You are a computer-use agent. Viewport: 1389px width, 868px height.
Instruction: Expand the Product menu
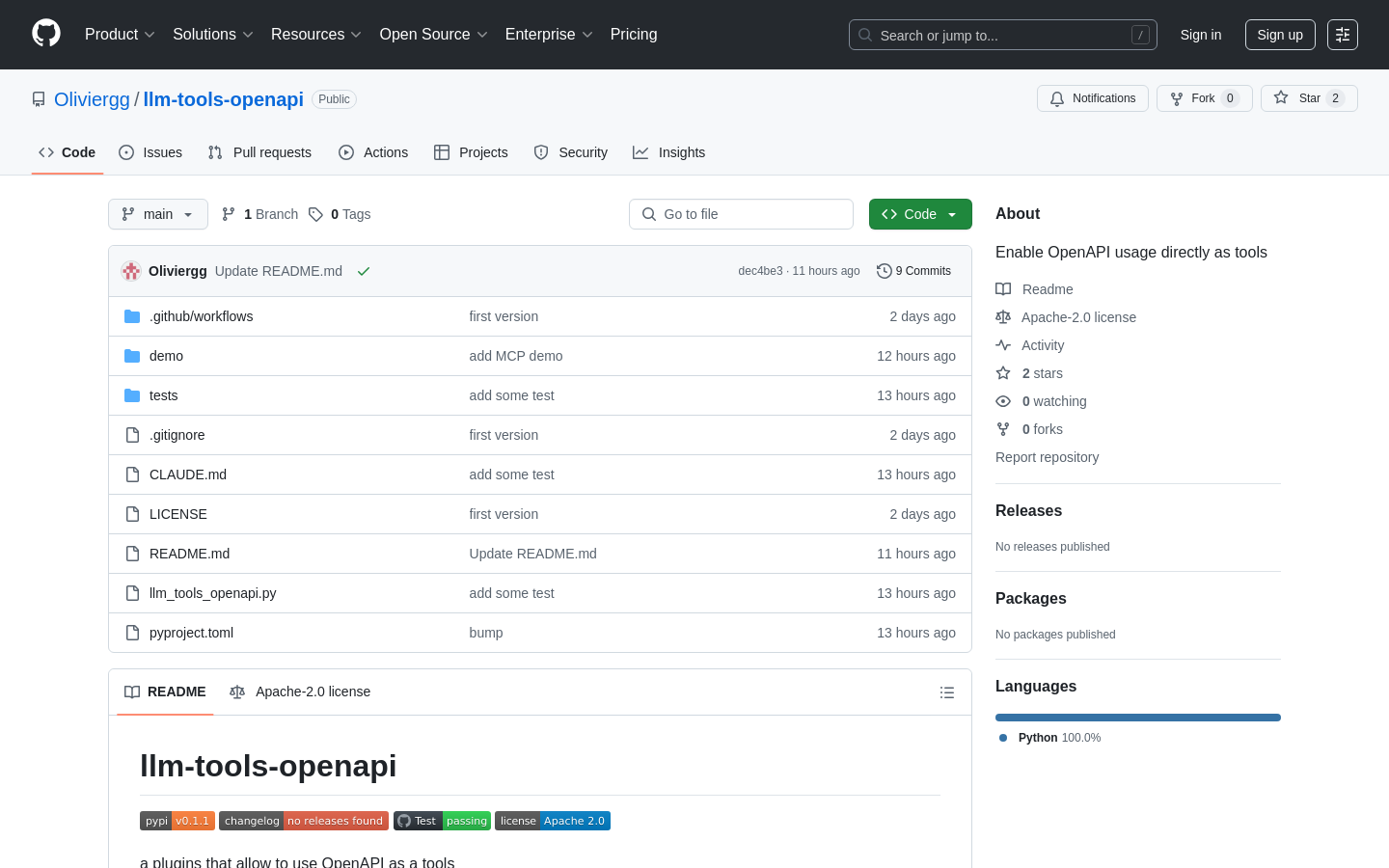120,35
